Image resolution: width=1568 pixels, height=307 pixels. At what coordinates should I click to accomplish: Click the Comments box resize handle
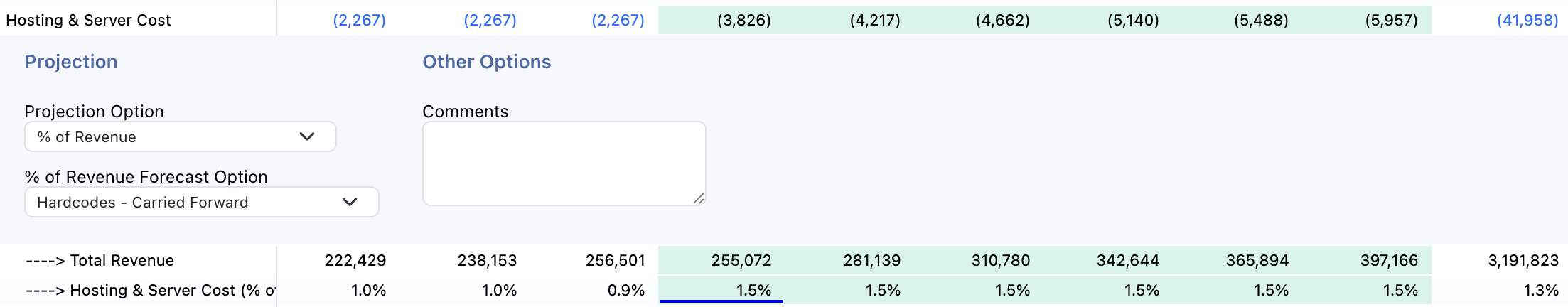point(699,199)
